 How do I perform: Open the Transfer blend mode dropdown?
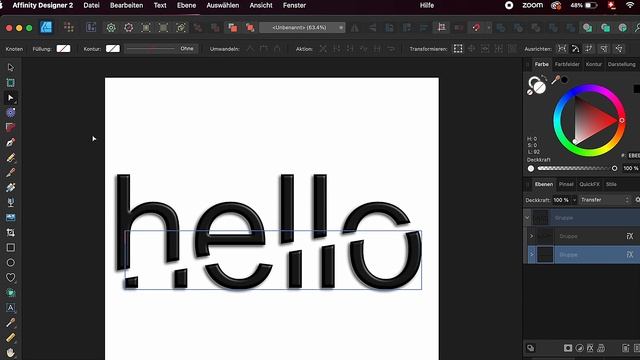pyautogui.click(x=605, y=200)
